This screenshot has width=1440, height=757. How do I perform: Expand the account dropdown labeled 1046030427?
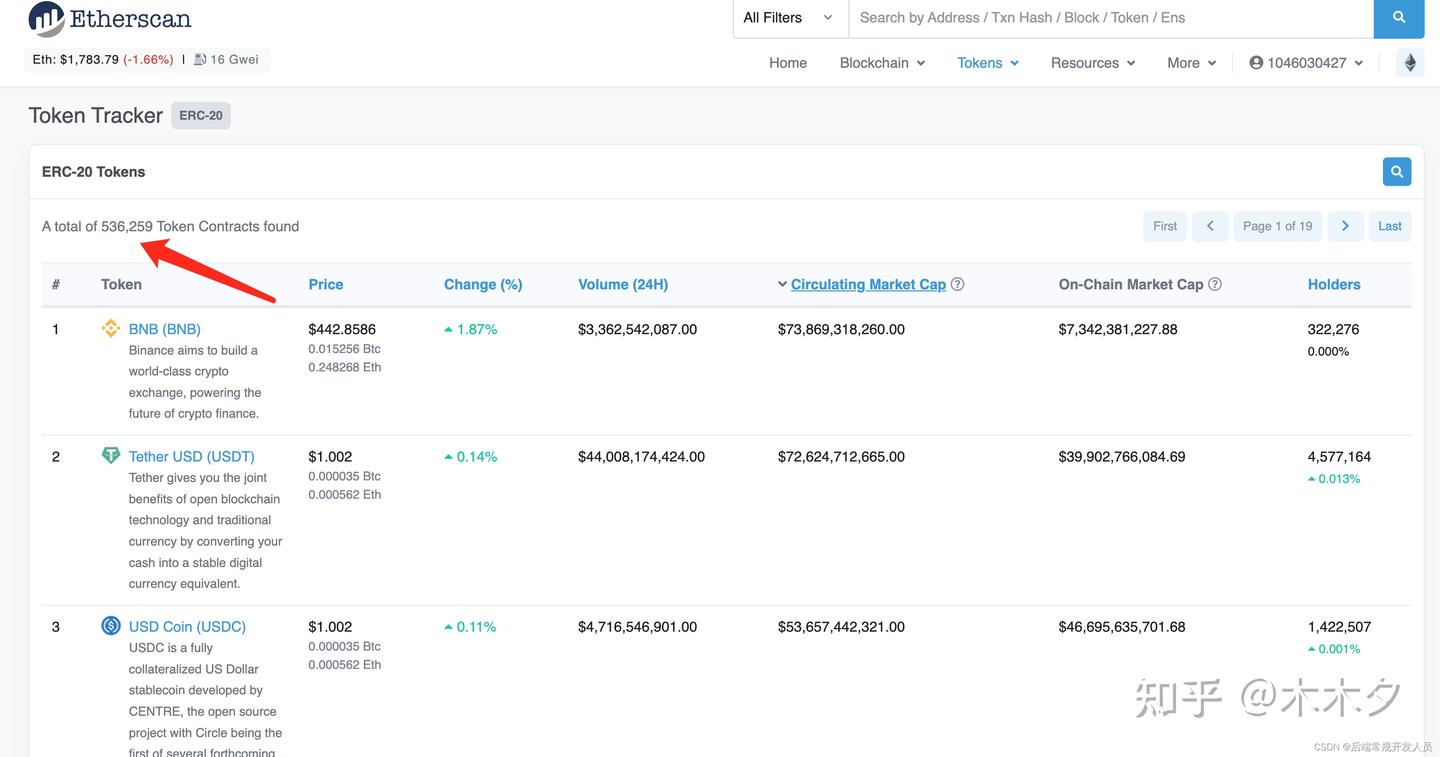point(1305,61)
